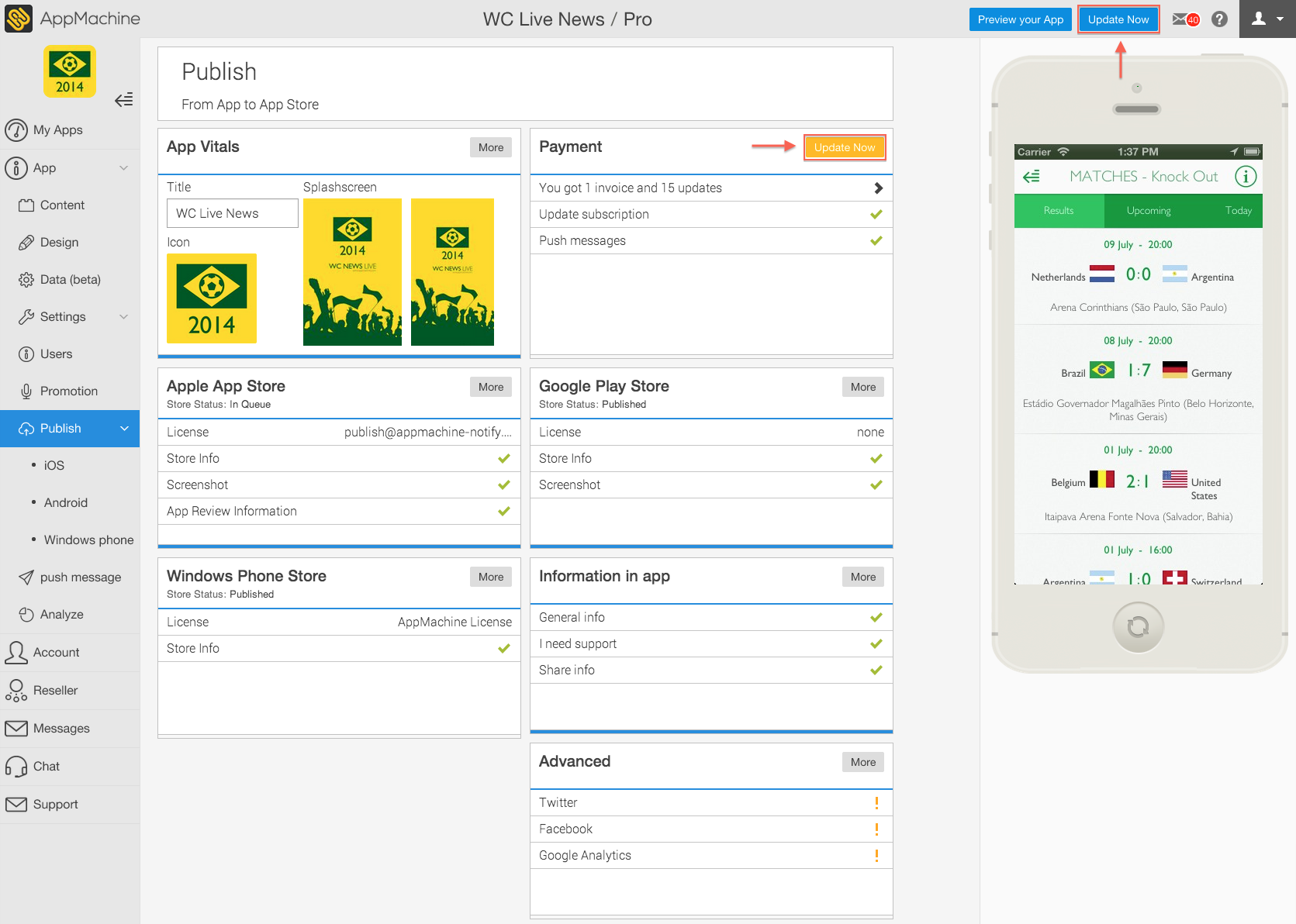
Task: Click the Settings wrench icon
Action: [26, 317]
